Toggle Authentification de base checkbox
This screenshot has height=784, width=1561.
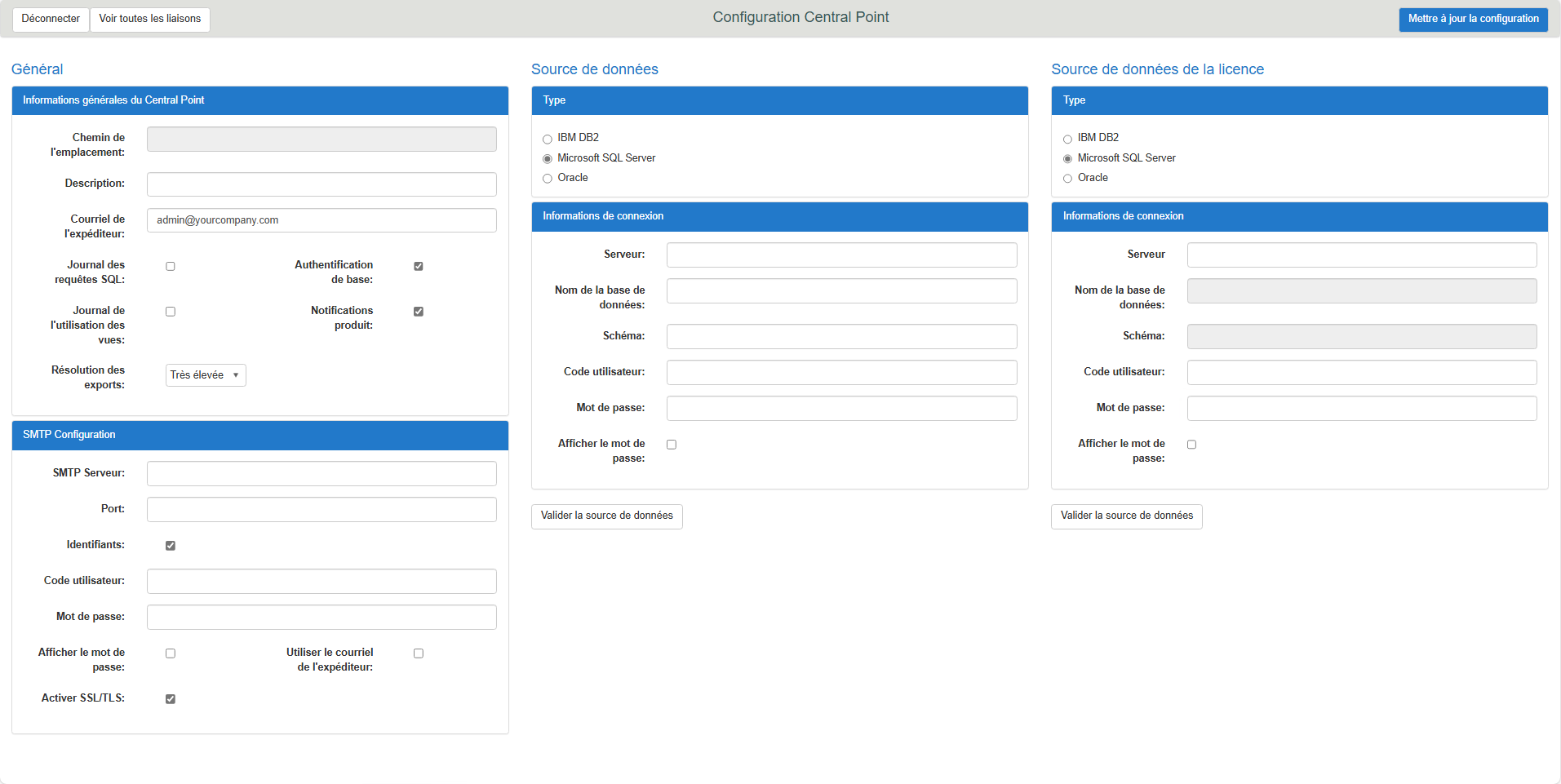pos(419,266)
